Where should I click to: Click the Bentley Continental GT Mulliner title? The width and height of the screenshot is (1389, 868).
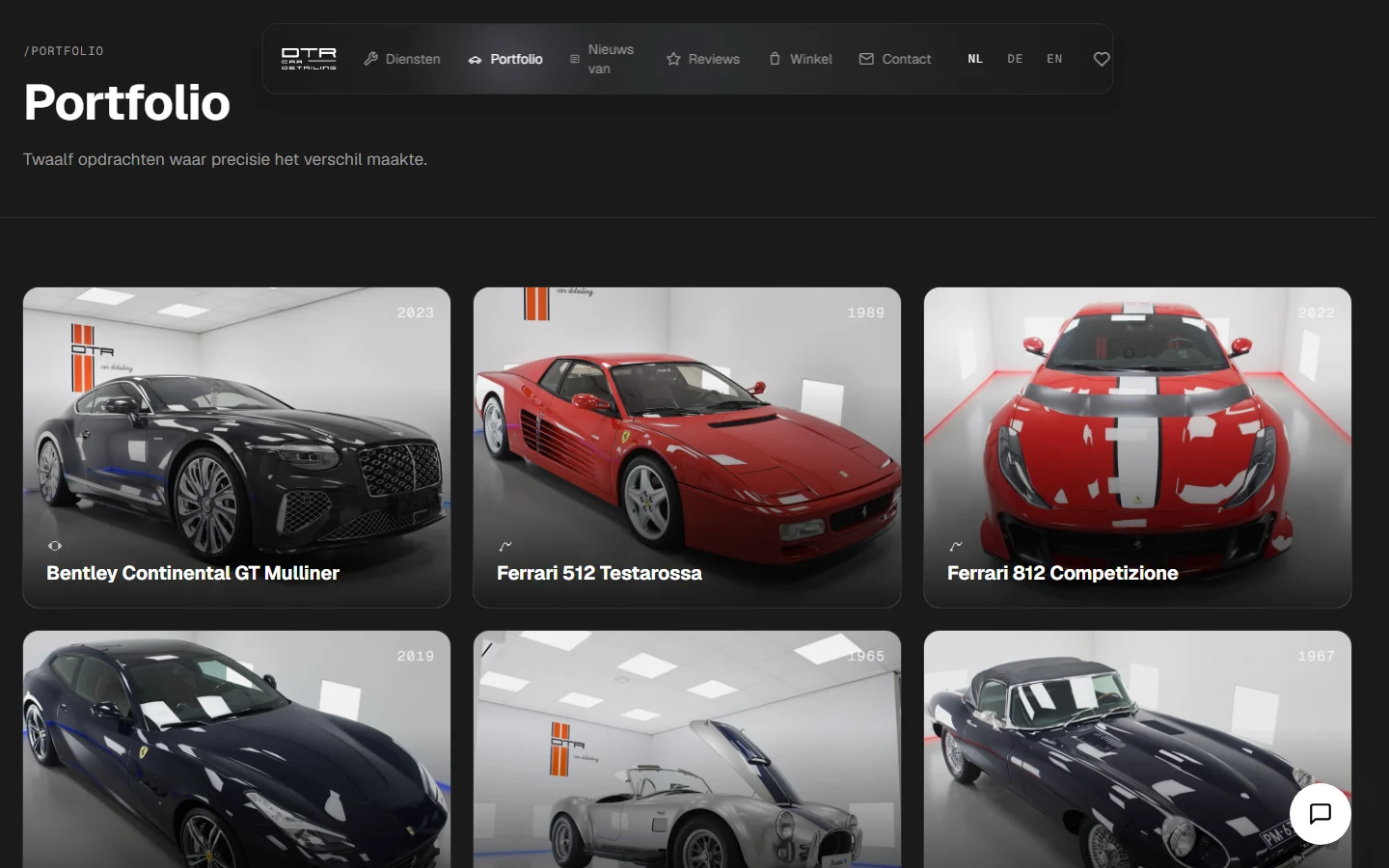pos(193,573)
